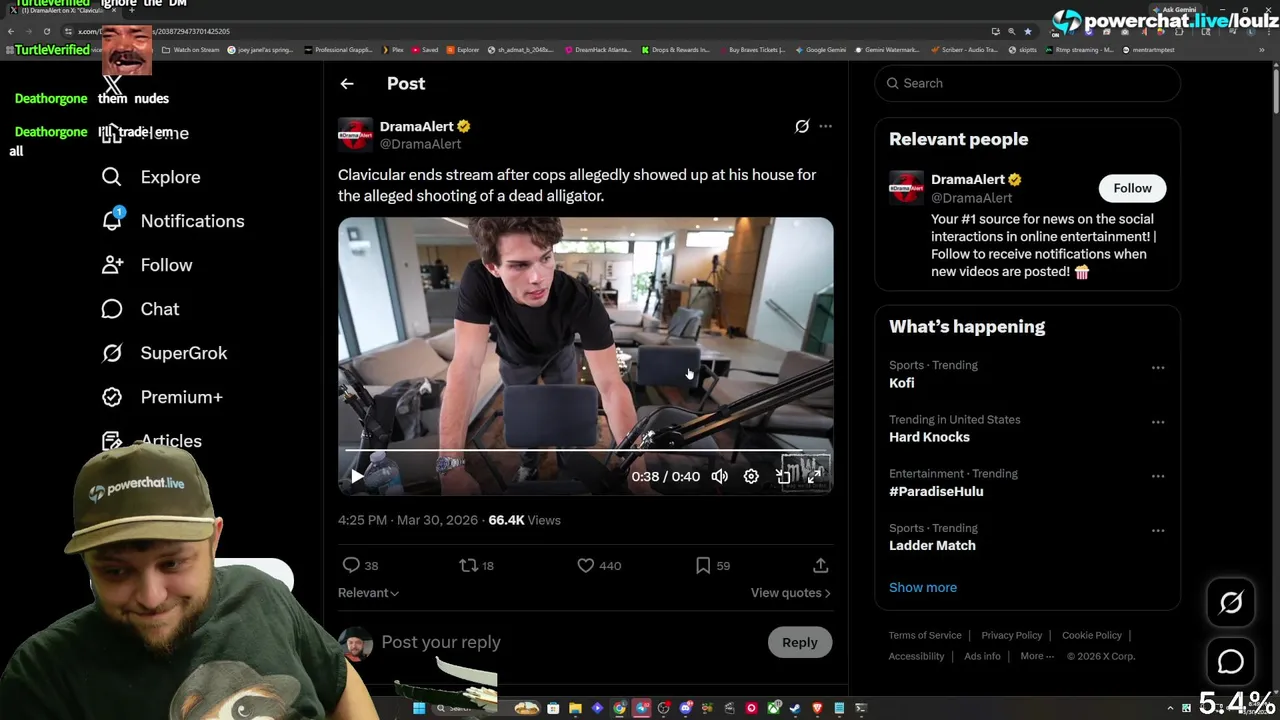Click the SuperGrok sidebar icon

coord(112,353)
